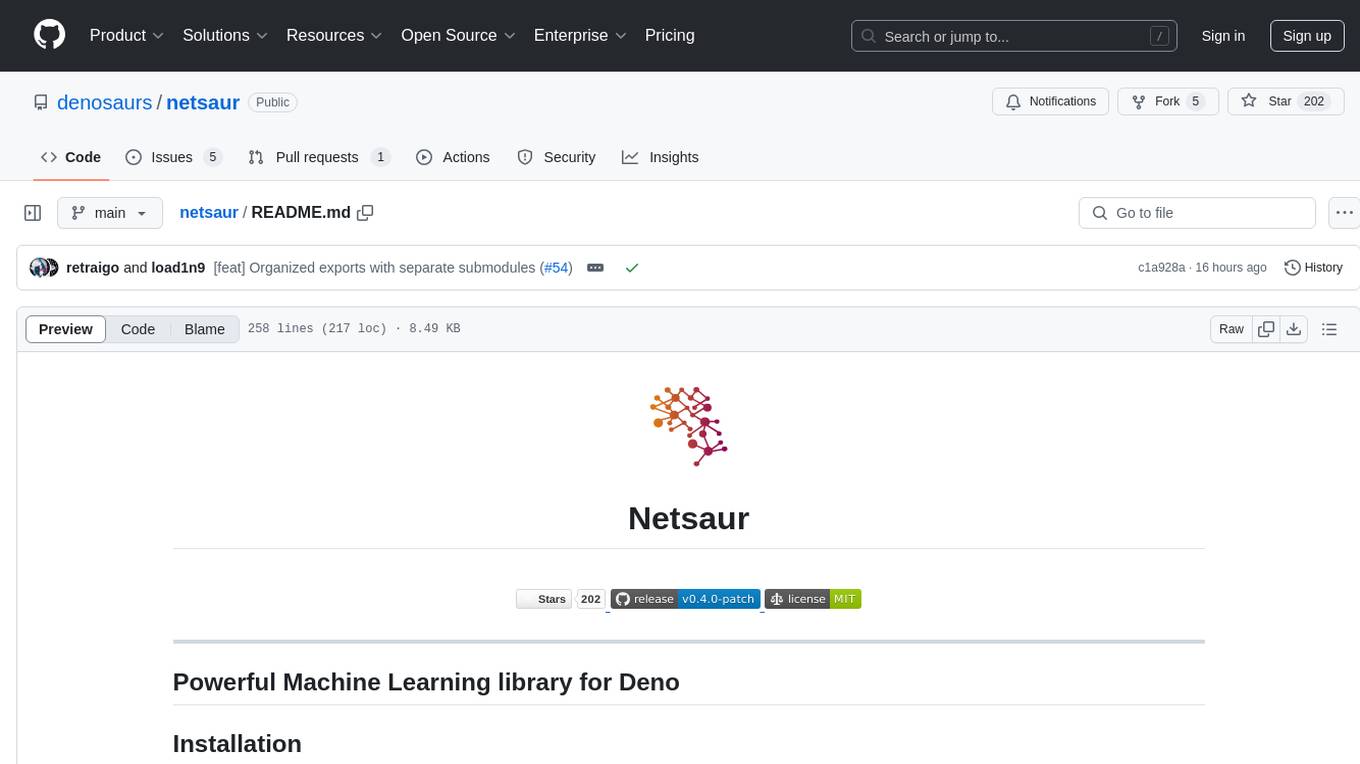Open the Pricing page
The image size is (1360, 764).
coord(670,35)
